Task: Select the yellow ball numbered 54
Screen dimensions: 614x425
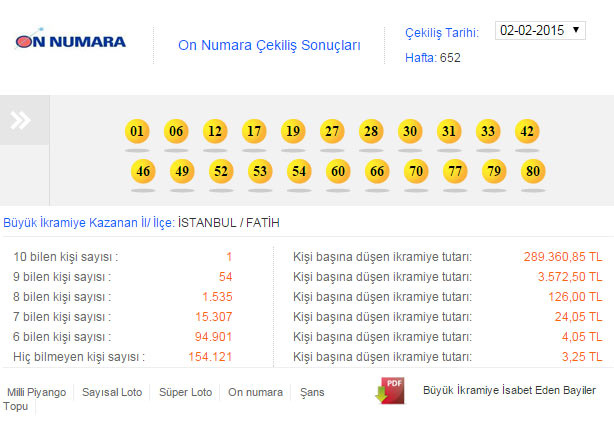Action: [299, 171]
